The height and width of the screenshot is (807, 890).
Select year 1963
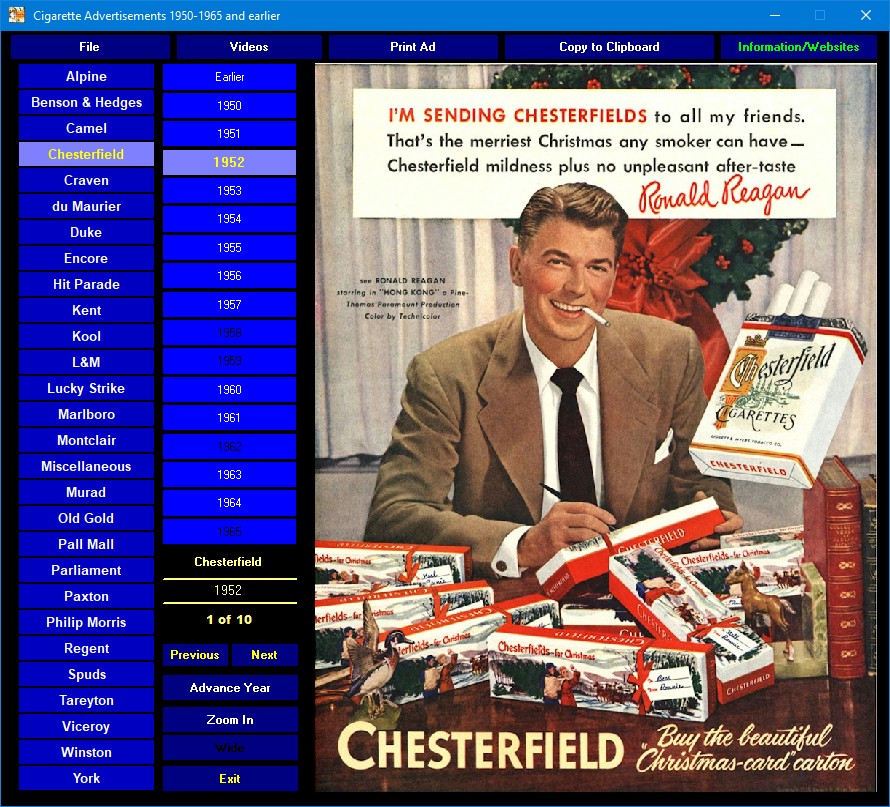pos(229,475)
